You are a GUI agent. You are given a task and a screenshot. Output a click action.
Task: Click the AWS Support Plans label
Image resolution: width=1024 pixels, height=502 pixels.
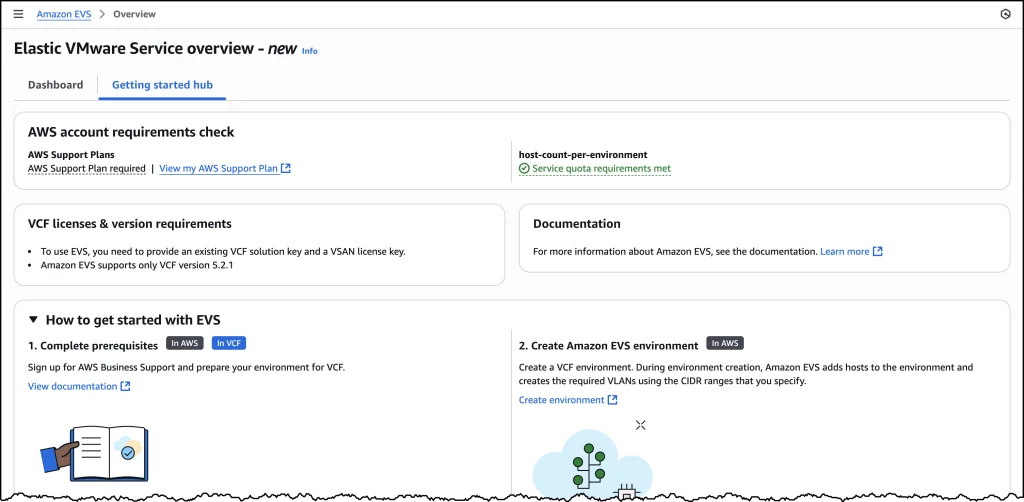pyautogui.click(x=71, y=155)
